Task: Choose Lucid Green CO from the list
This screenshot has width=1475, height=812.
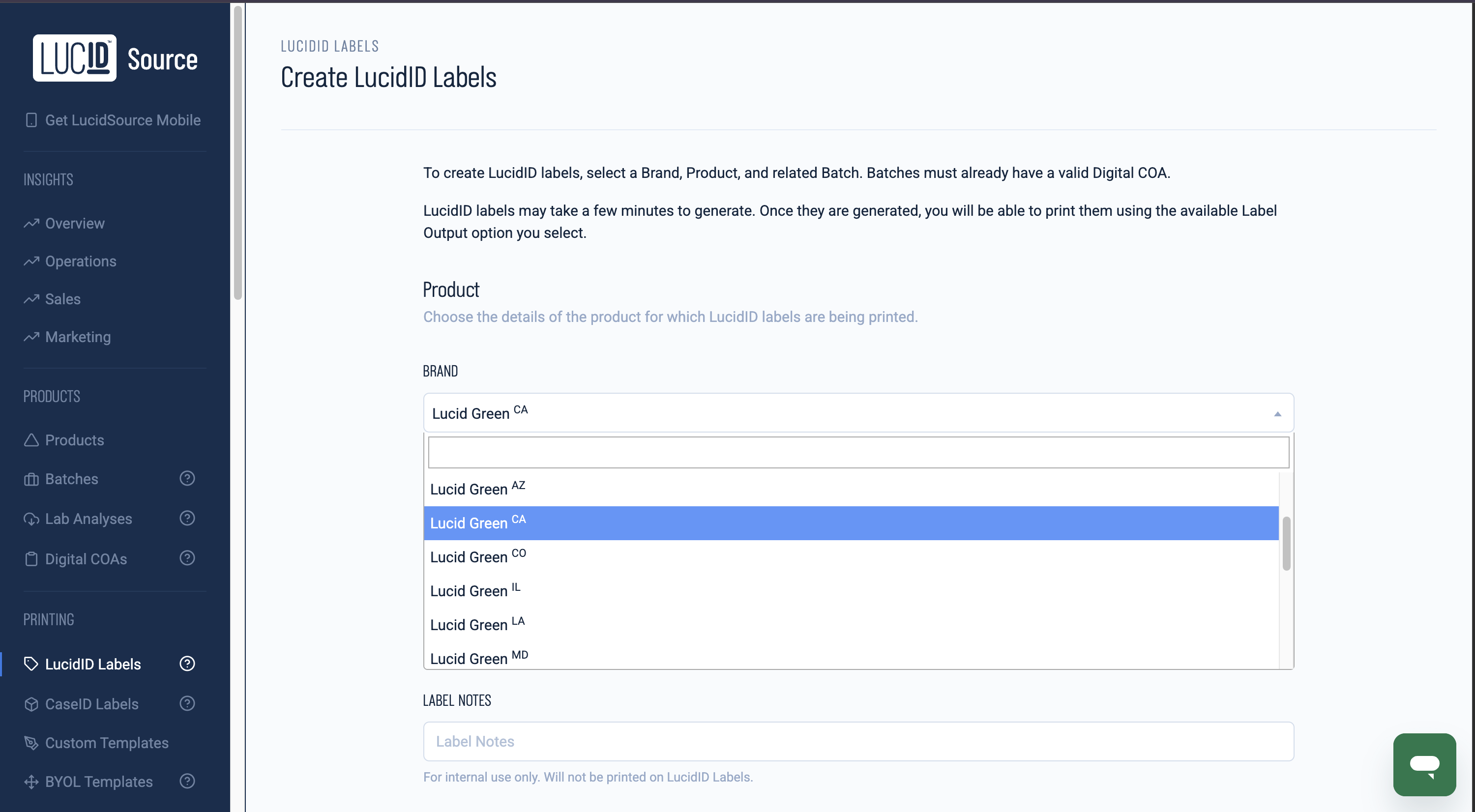Action: pos(477,557)
